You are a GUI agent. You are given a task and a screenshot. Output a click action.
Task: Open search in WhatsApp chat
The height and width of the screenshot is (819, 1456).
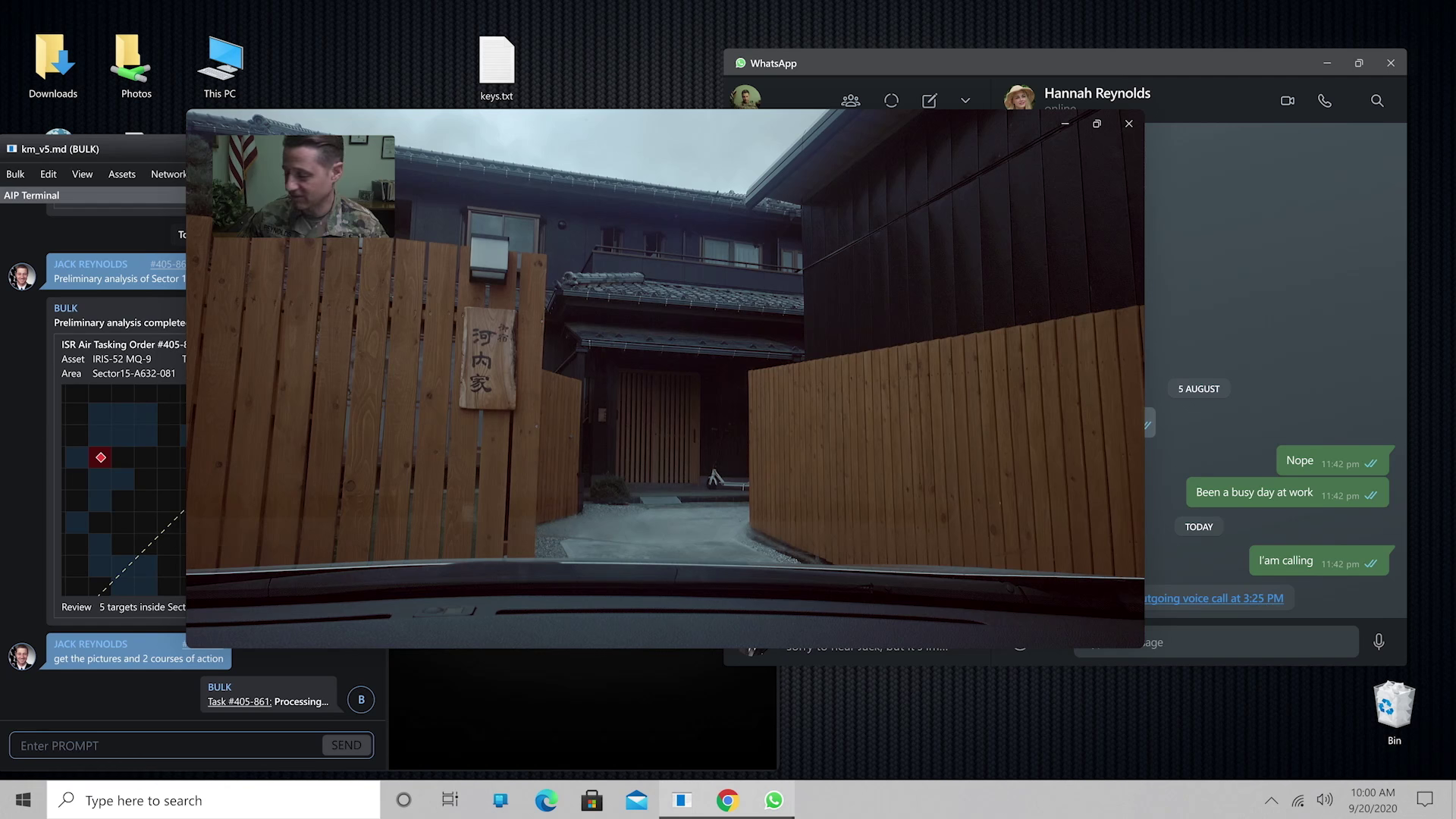click(x=1376, y=101)
